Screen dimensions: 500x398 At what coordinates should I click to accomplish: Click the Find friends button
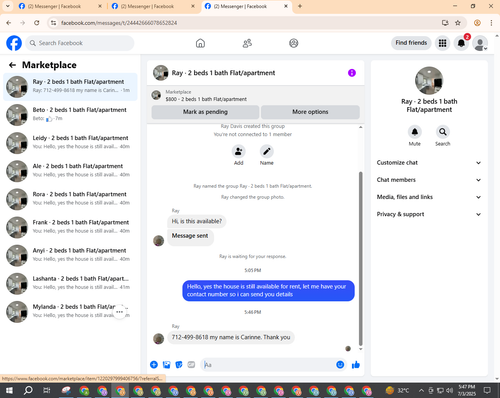pyautogui.click(x=411, y=43)
